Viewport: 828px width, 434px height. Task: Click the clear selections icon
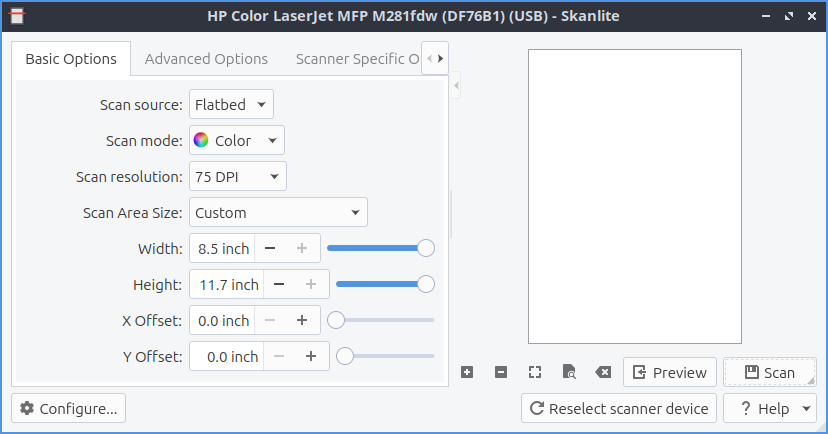pos(603,372)
